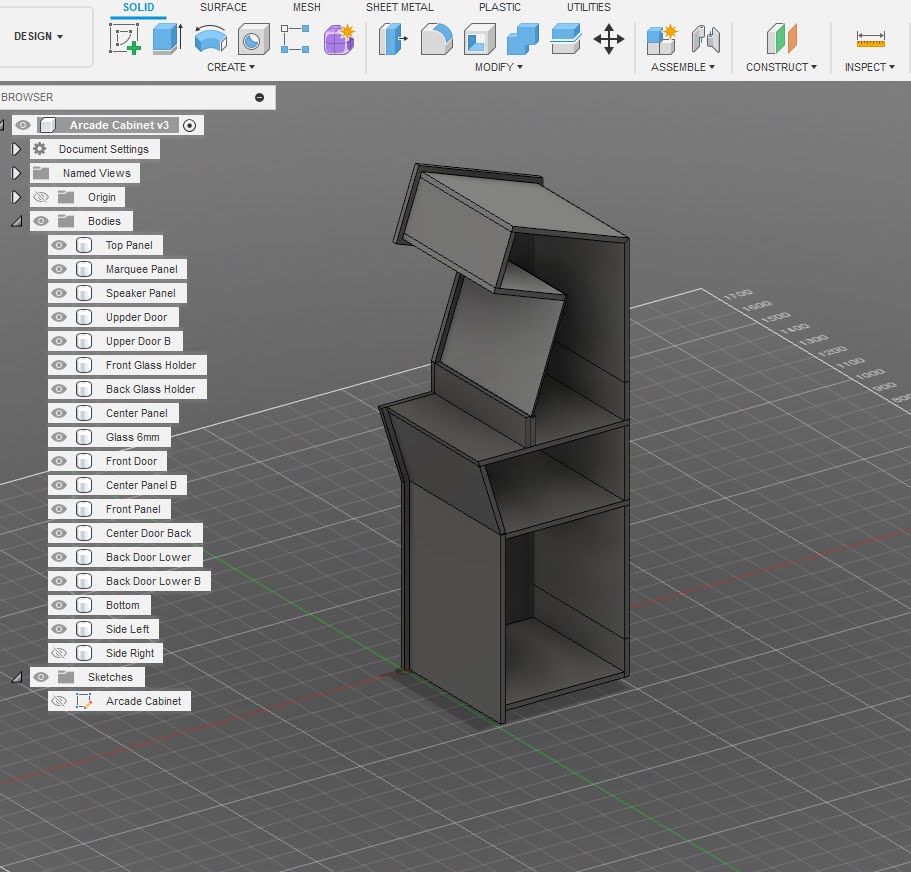
Task: Expand the Document Settings node
Action: click(x=16, y=149)
